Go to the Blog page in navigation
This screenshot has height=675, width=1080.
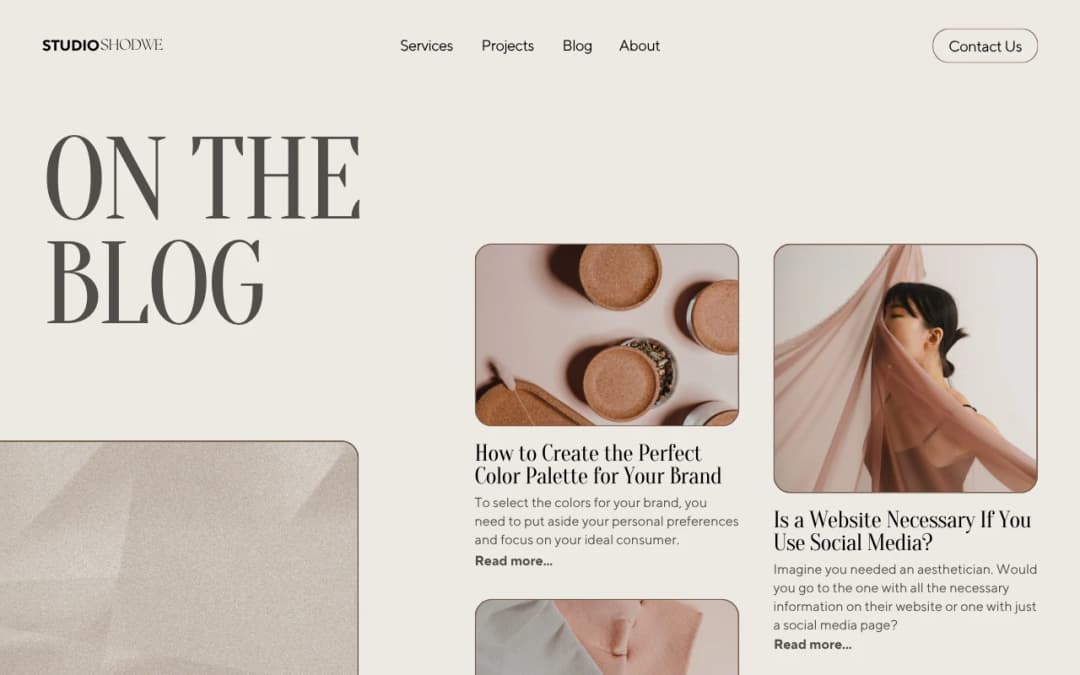577,46
